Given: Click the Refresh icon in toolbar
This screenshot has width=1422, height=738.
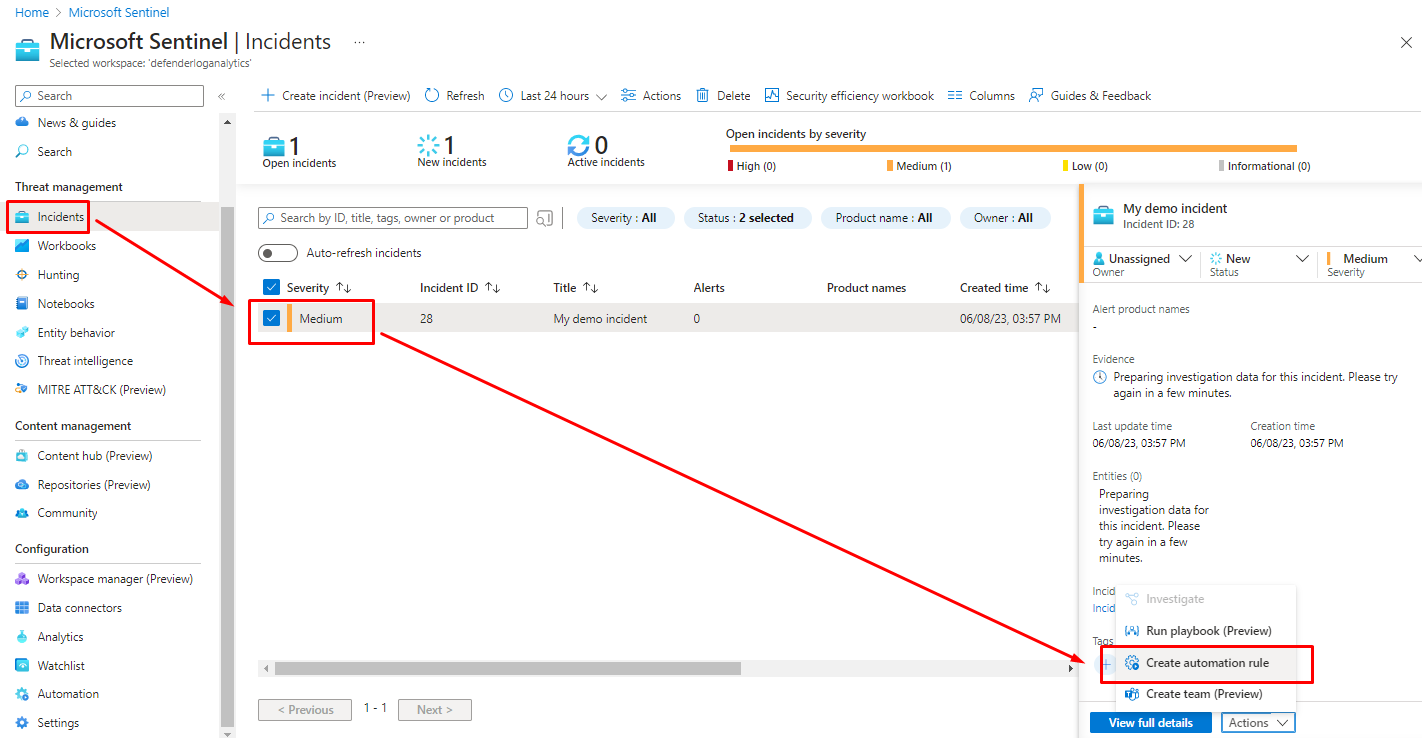Looking at the screenshot, I should click(432, 96).
